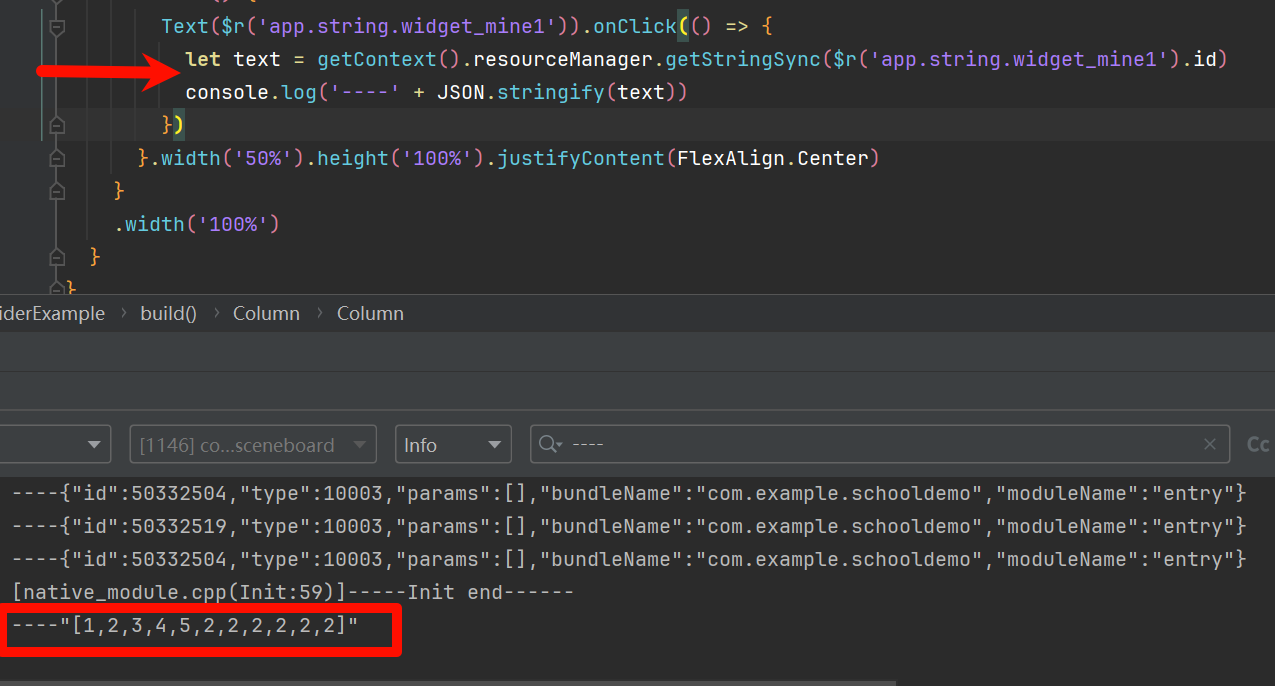
Task: Select build() in the breadcrumb bar
Action: pyautogui.click(x=168, y=313)
